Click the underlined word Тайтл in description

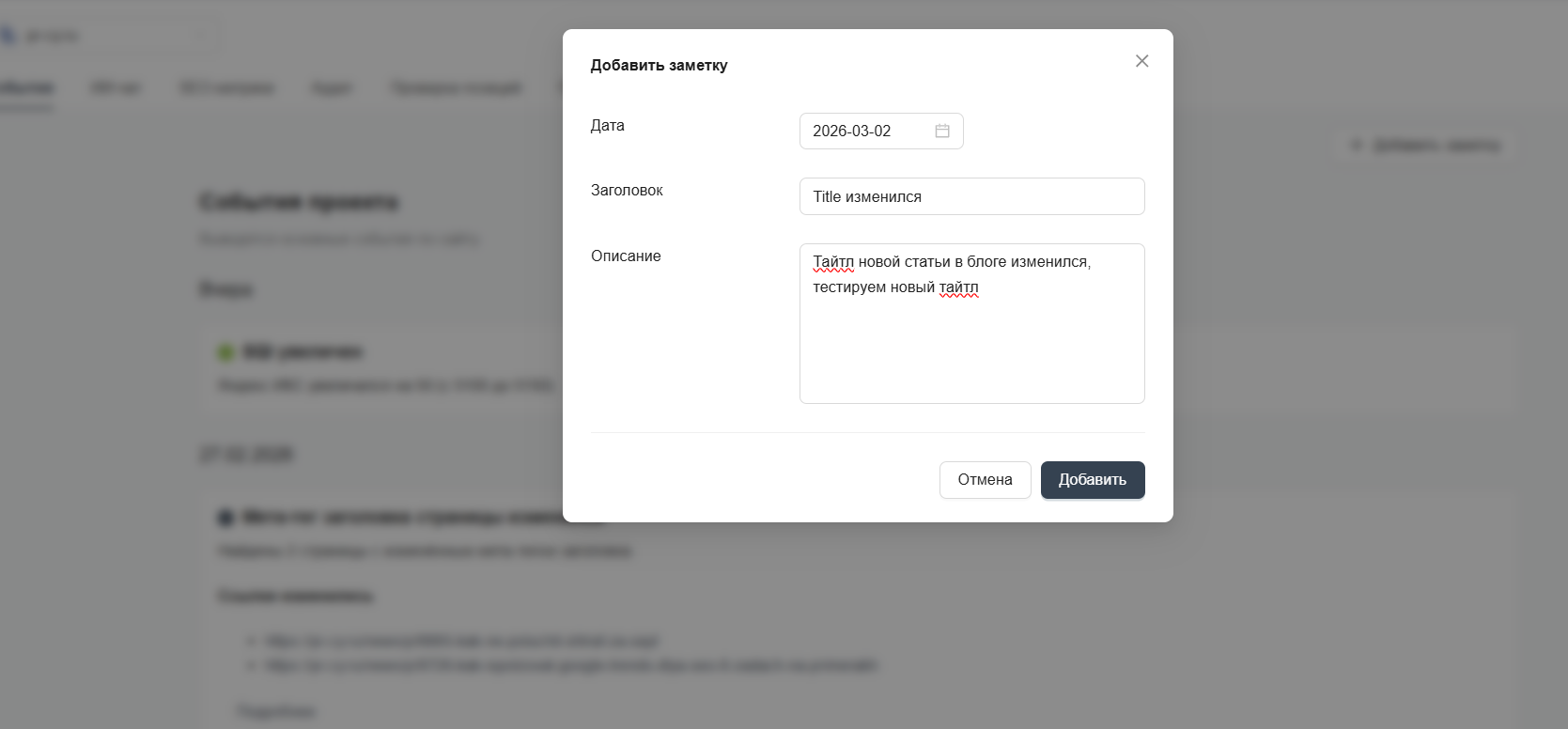833,262
